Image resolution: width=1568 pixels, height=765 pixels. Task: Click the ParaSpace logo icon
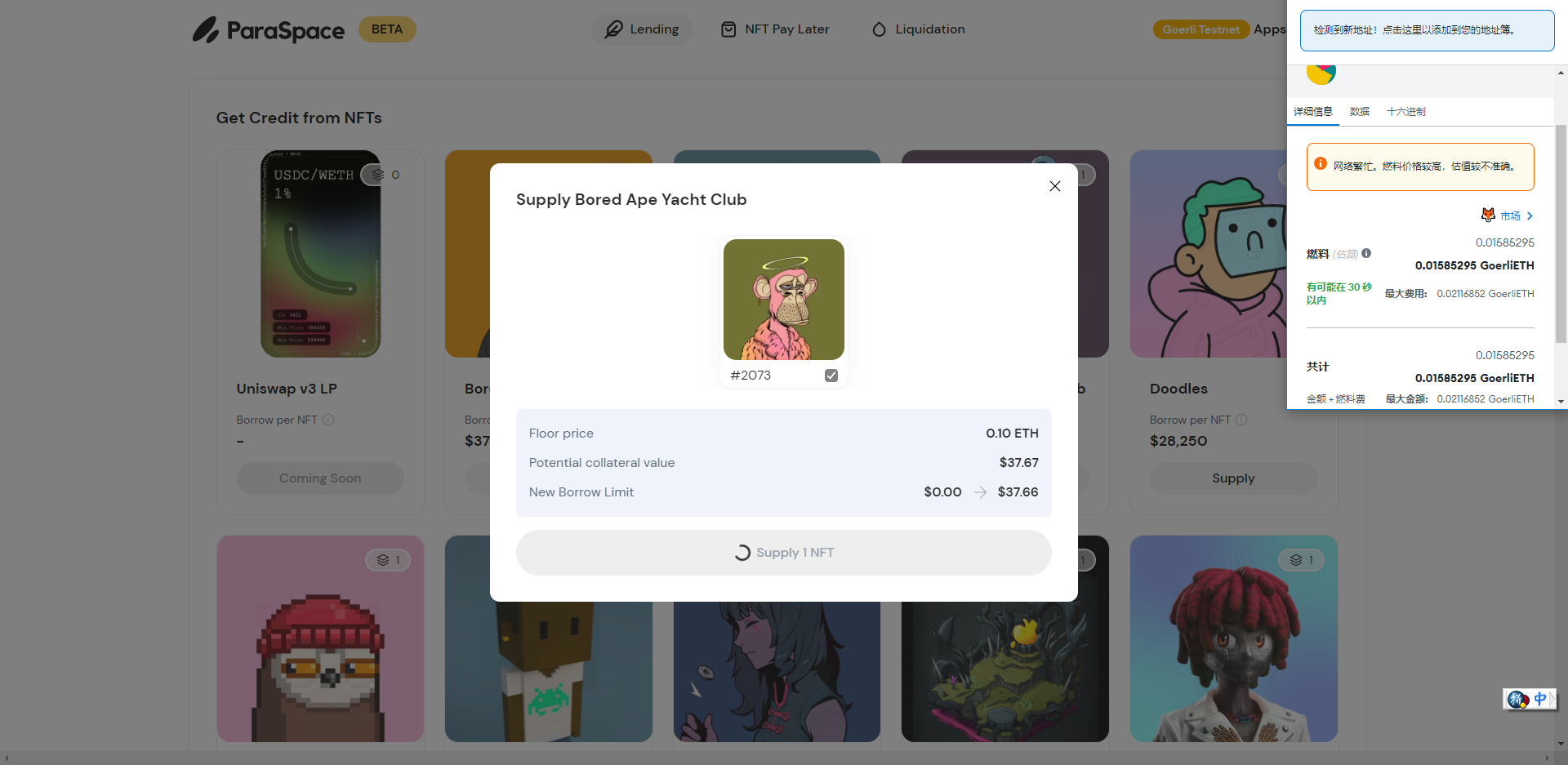pyautogui.click(x=206, y=30)
